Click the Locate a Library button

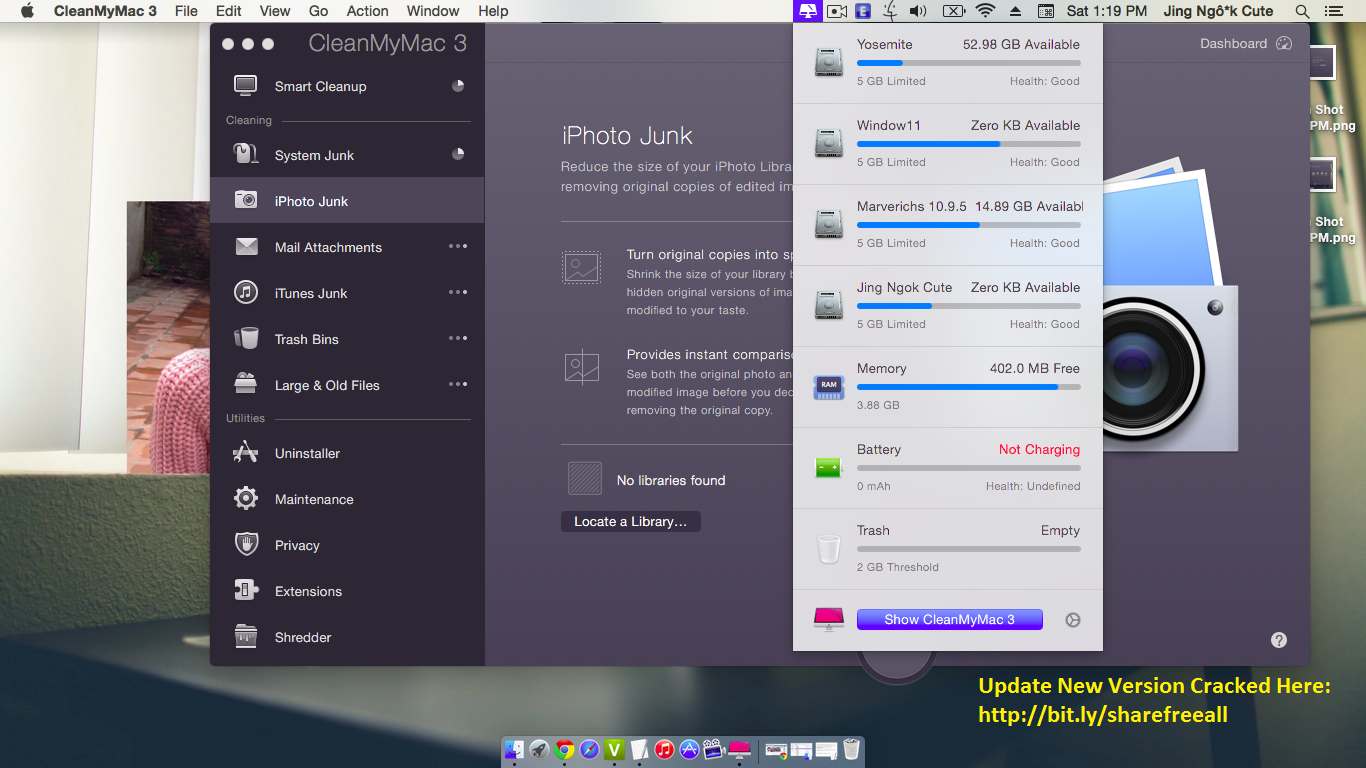[x=630, y=521]
